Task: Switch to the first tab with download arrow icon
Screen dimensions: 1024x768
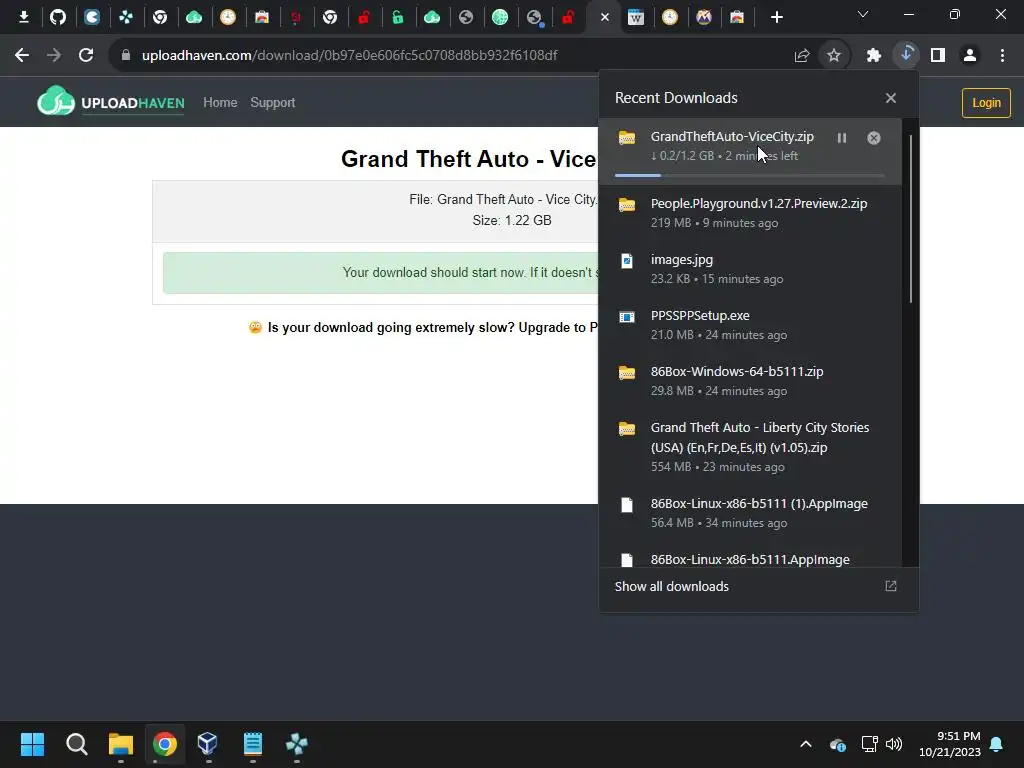Action: point(24,17)
